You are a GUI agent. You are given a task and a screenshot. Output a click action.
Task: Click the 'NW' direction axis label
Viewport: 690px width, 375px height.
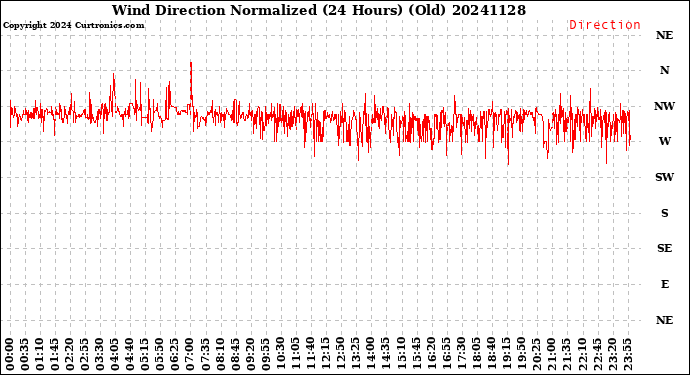tap(664, 106)
